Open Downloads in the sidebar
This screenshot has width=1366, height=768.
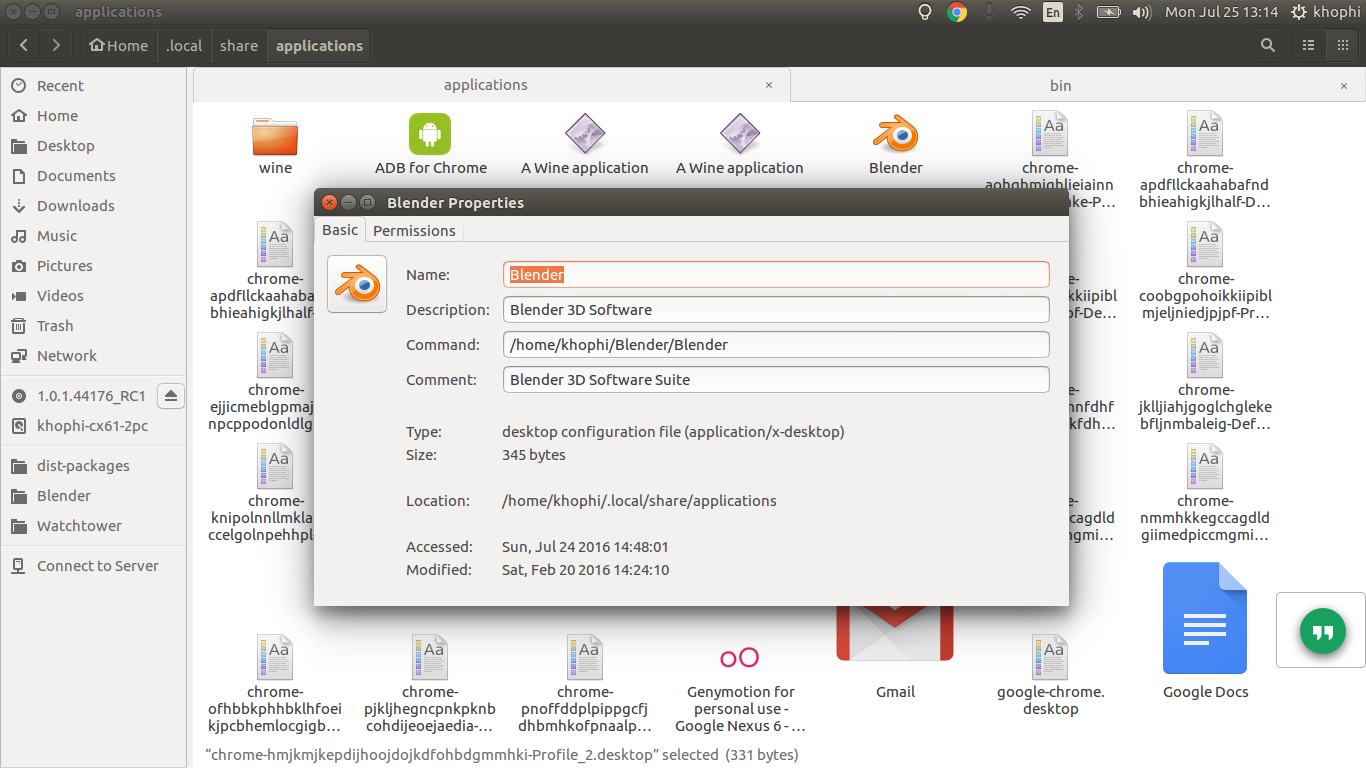point(75,206)
